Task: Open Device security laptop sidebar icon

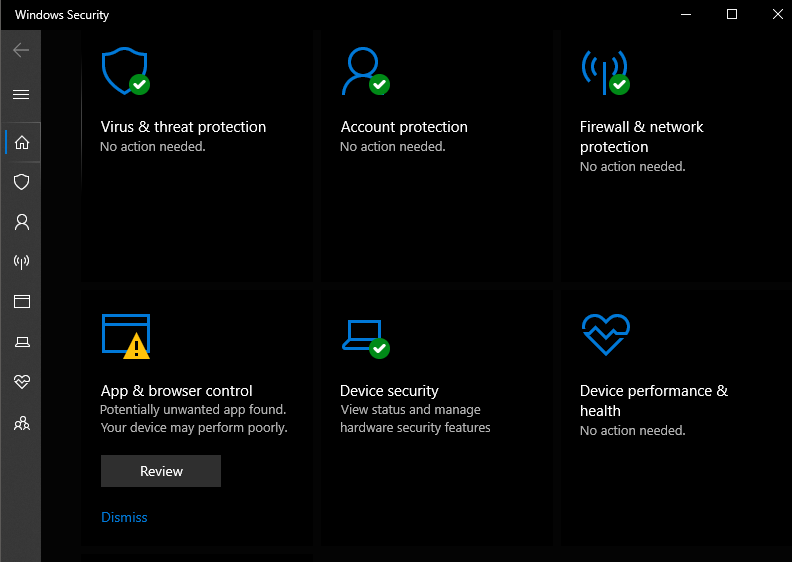Action: point(21,342)
